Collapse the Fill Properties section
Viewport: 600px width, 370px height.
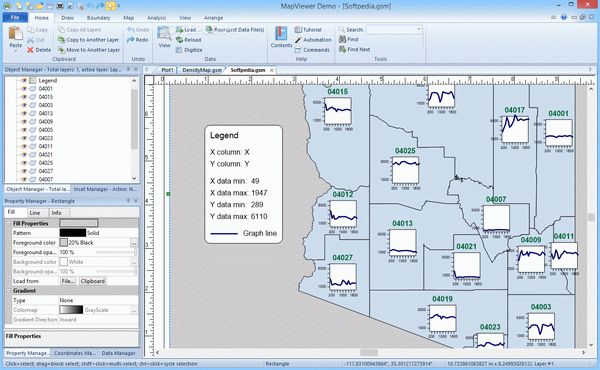8,223
